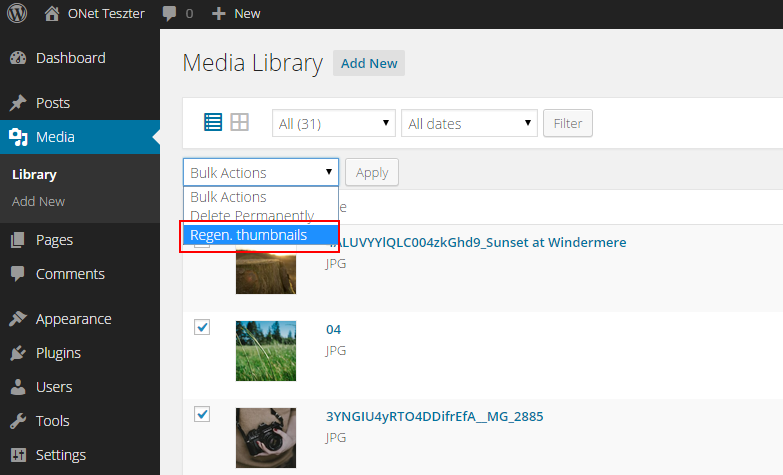783x475 pixels.
Task: Click the Dashboard gauge icon
Action: click(17, 58)
